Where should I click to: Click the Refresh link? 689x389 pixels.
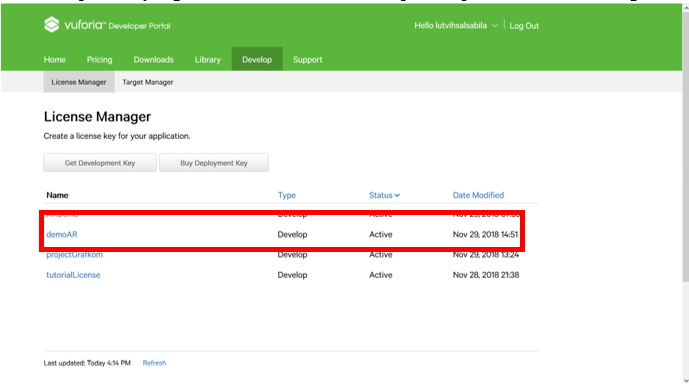tap(154, 363)
